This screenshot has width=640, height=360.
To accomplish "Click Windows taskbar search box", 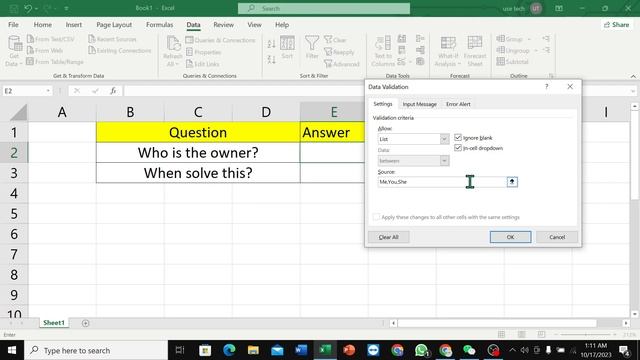I will (x=96, y=350).
